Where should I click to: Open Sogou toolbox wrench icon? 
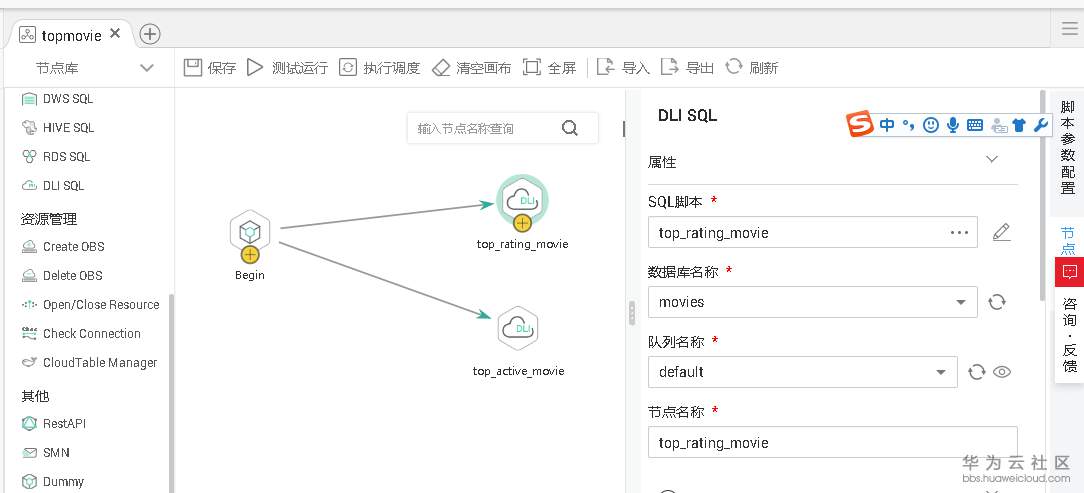tap(1040, 124)
